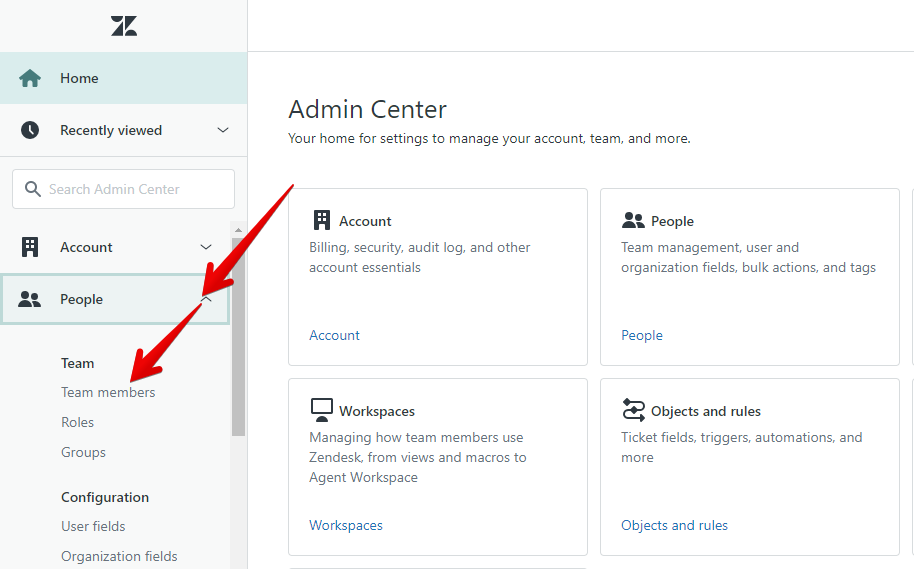The height and width of the screenshot is (569, 914).
Task: Click the People card title text
Action: click(x=672, y=221)
